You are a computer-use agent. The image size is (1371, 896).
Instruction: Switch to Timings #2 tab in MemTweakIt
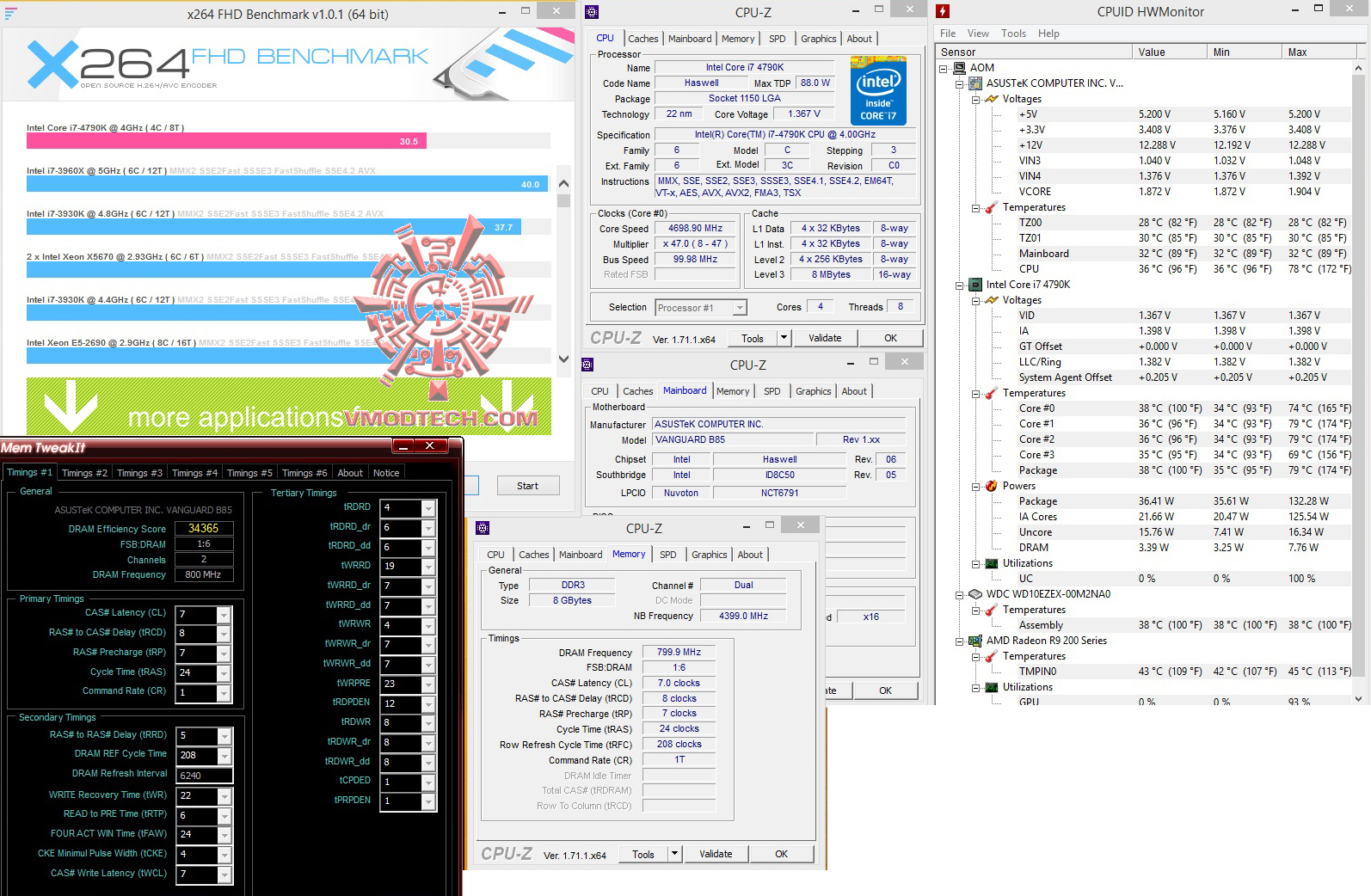click(x=84, y=473)
